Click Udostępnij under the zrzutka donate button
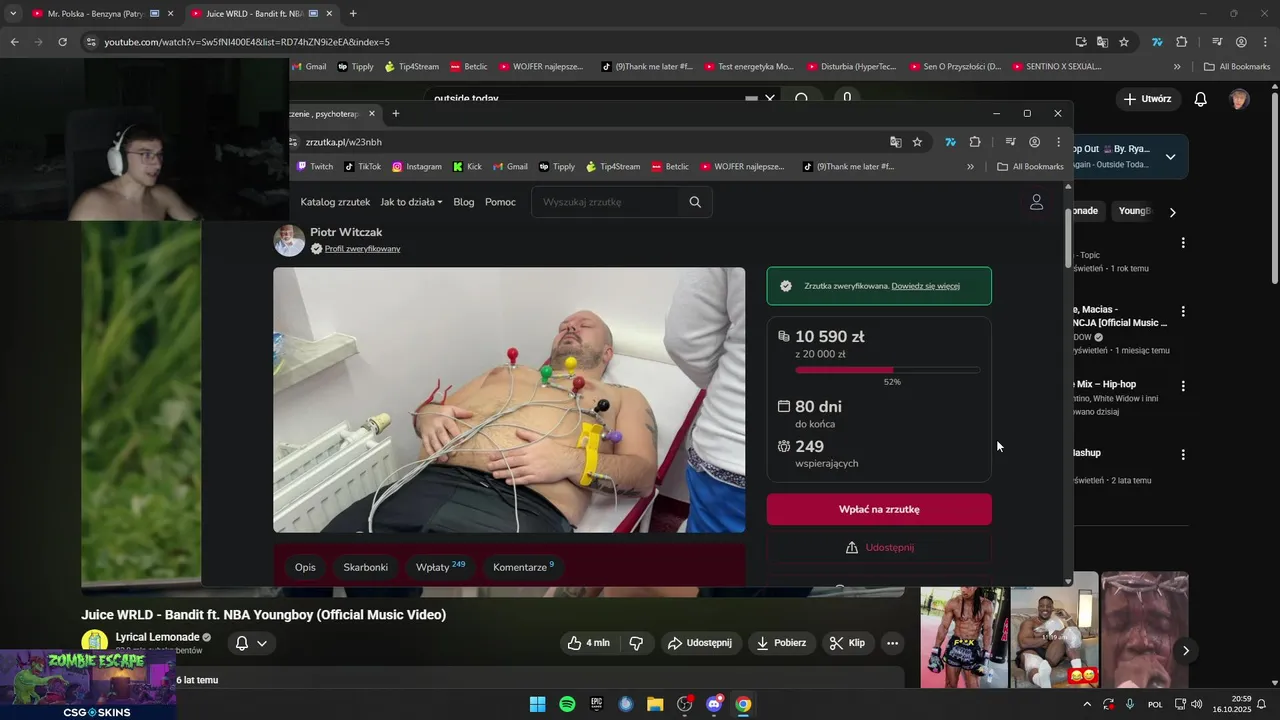 [x=879, y=548]
